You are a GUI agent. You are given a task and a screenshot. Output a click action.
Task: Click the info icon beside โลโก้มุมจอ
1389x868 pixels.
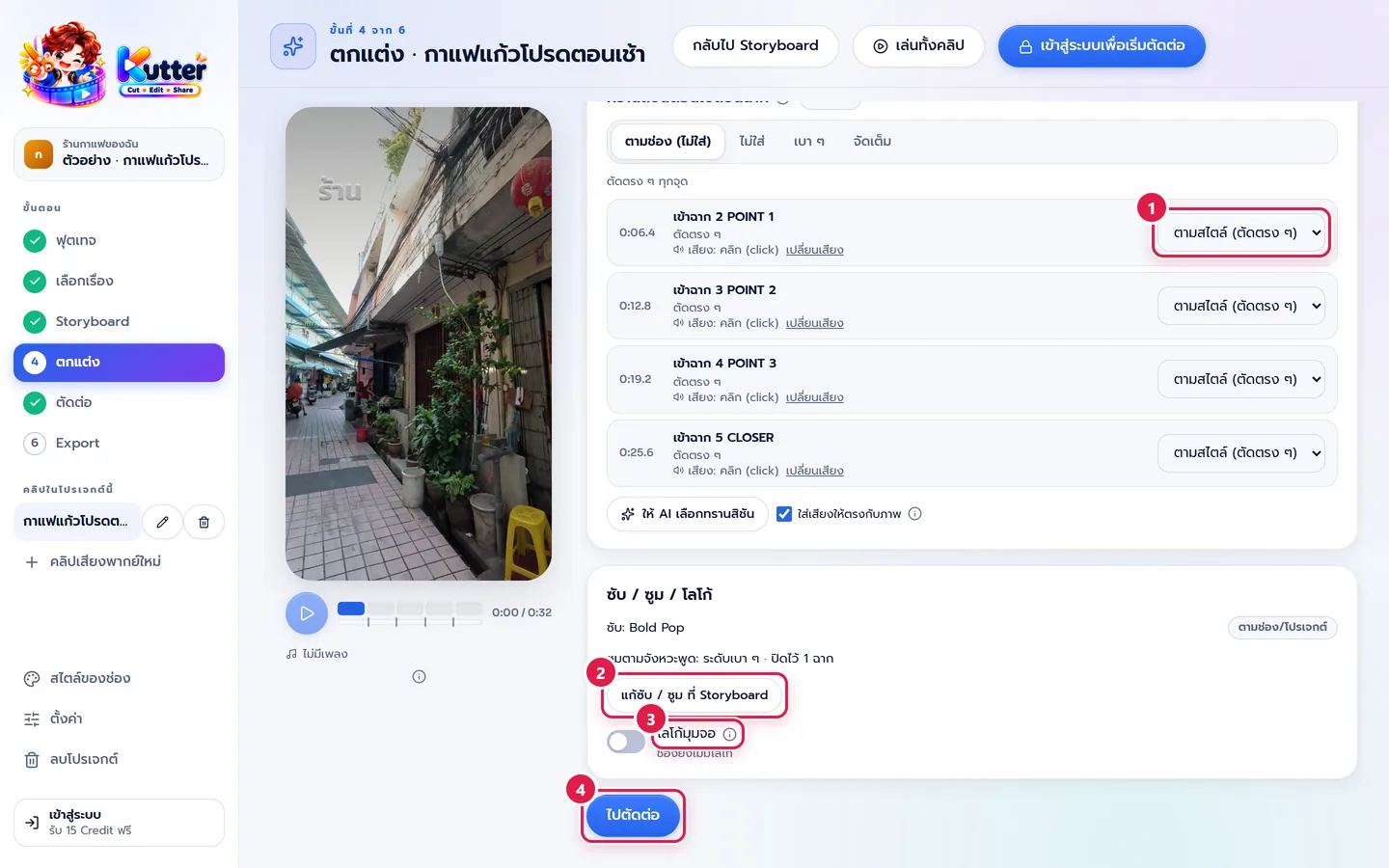(x=730, y=734)
